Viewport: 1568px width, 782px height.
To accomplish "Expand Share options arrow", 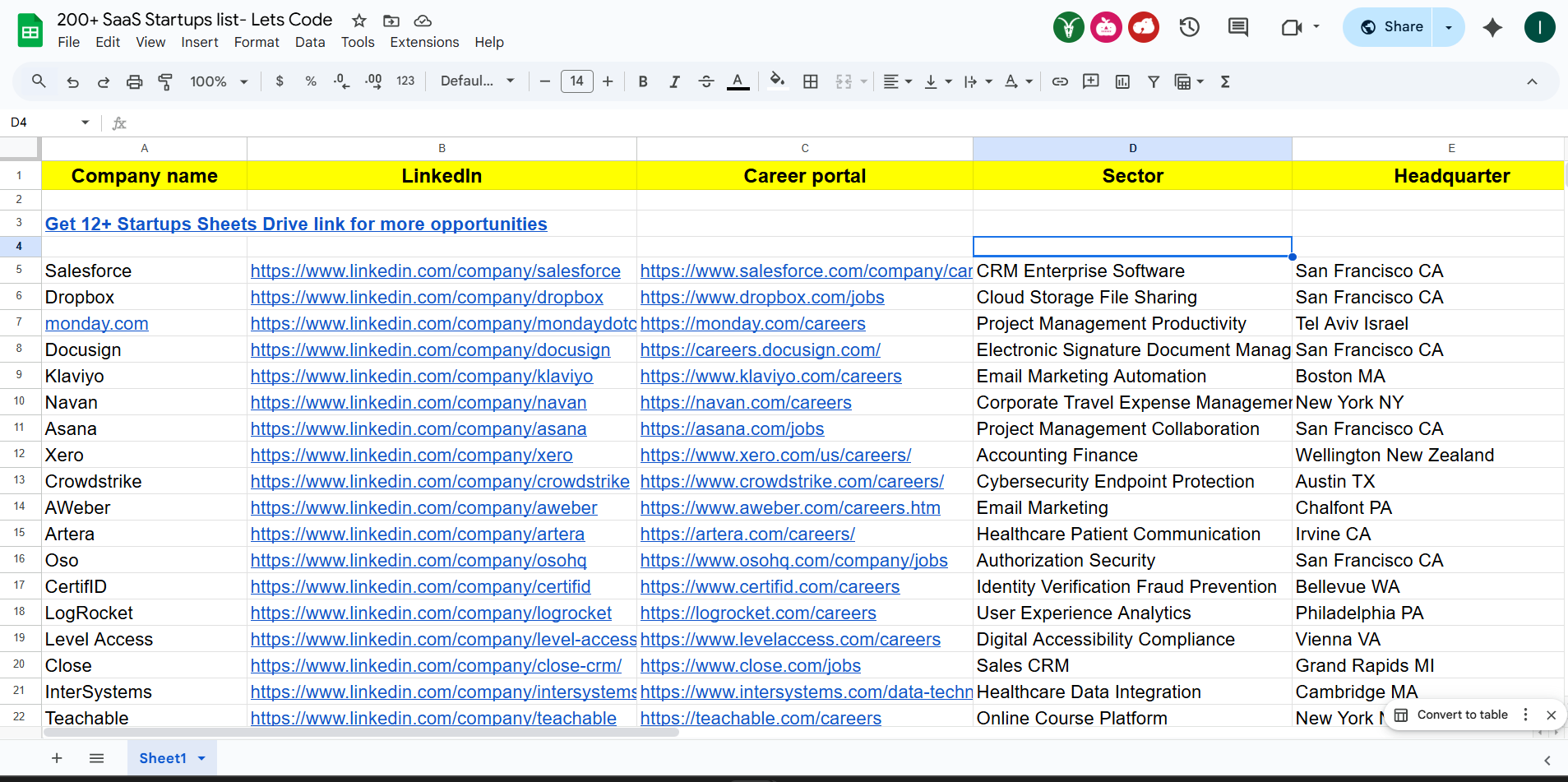I will point(1449,27).
